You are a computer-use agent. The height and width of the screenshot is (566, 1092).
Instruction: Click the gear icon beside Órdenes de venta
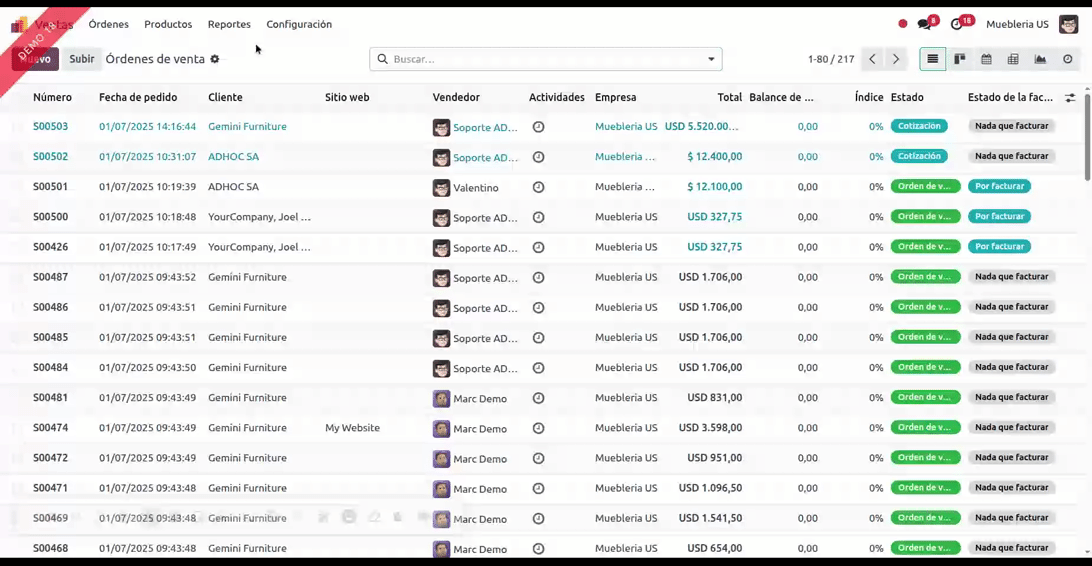tap(214, 59)
